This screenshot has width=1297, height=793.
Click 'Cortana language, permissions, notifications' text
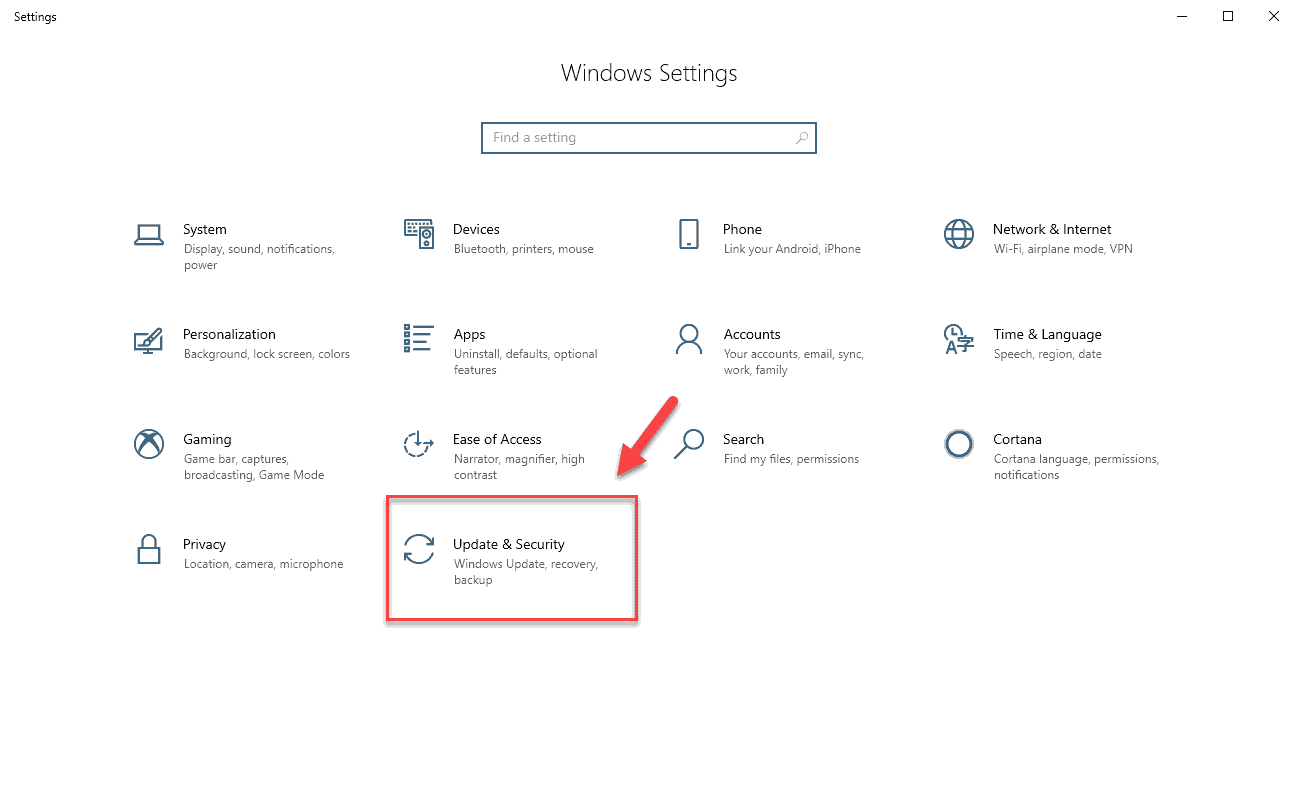1076,467
